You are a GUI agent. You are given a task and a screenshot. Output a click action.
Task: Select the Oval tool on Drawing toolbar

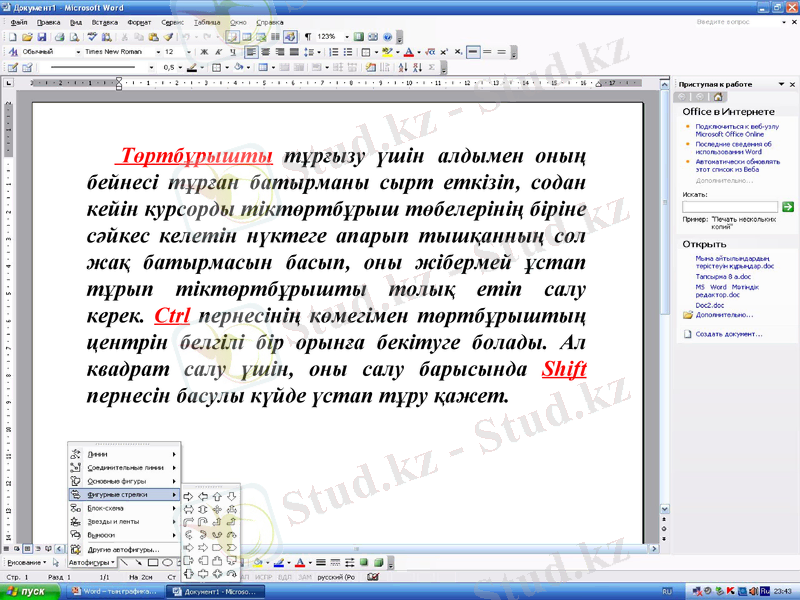point(168,562)
